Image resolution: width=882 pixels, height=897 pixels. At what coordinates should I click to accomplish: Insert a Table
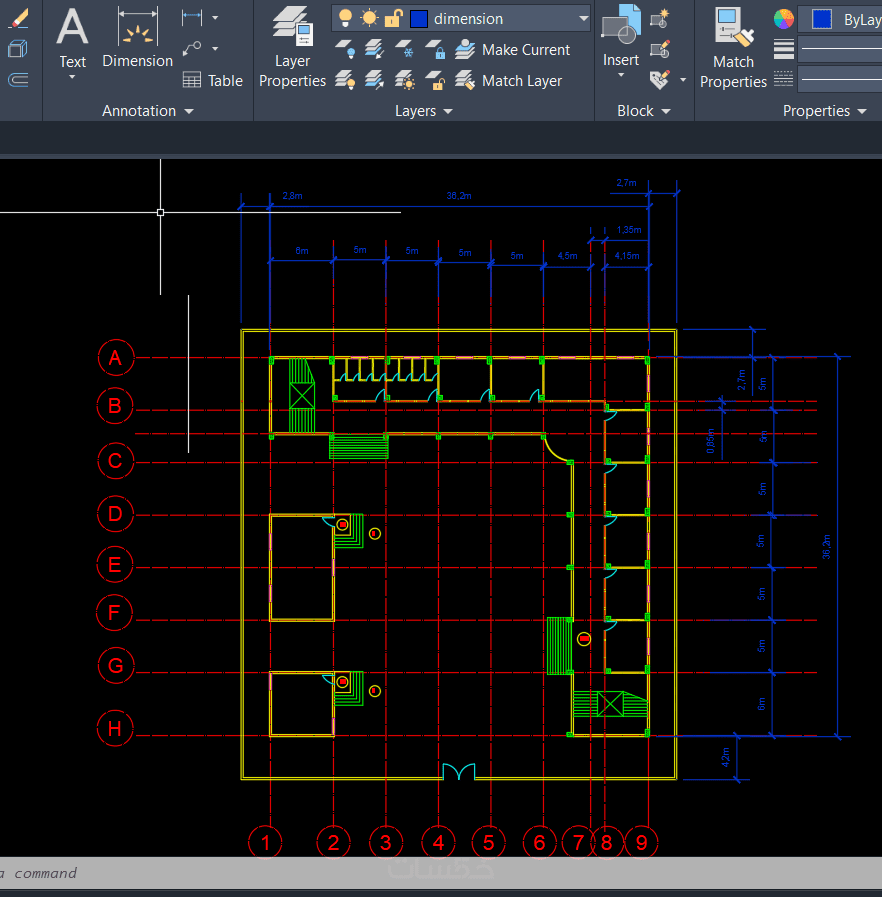coord(213,80)
